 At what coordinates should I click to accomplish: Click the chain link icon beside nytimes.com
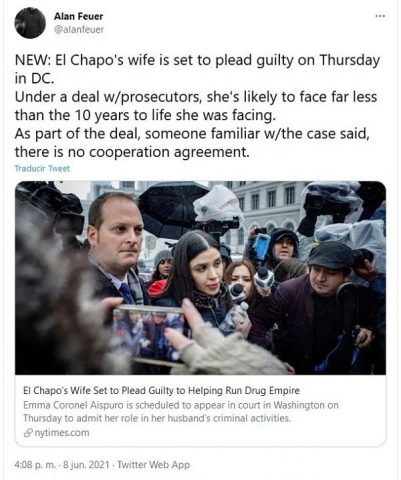click(x=28, y=433)
